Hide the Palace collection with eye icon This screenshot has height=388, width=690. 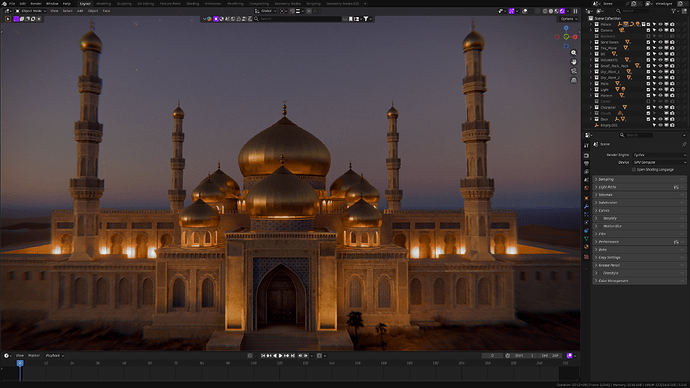pyautogui.click(x=661, y=25)
